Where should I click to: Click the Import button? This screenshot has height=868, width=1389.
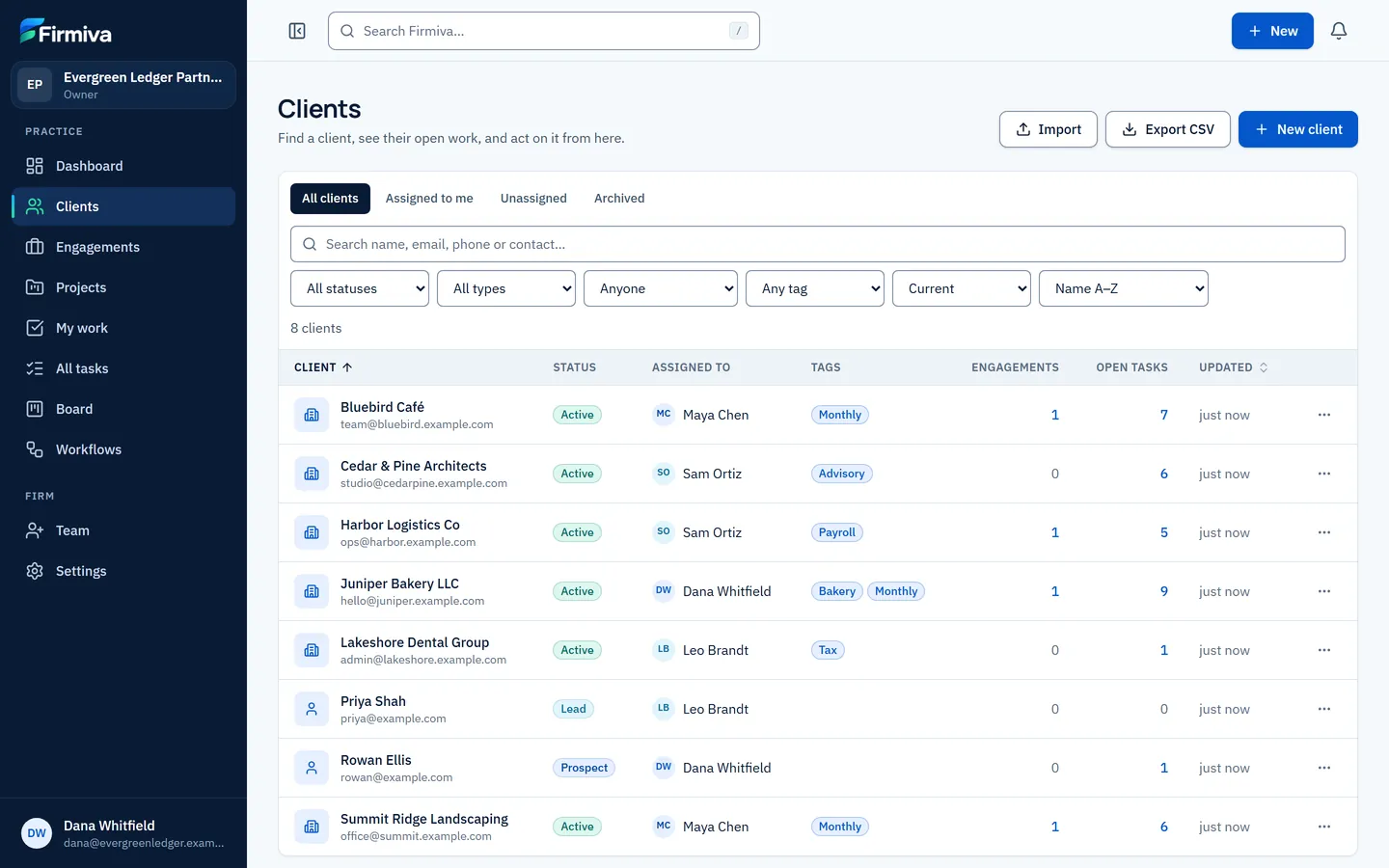pos(1049,129)
